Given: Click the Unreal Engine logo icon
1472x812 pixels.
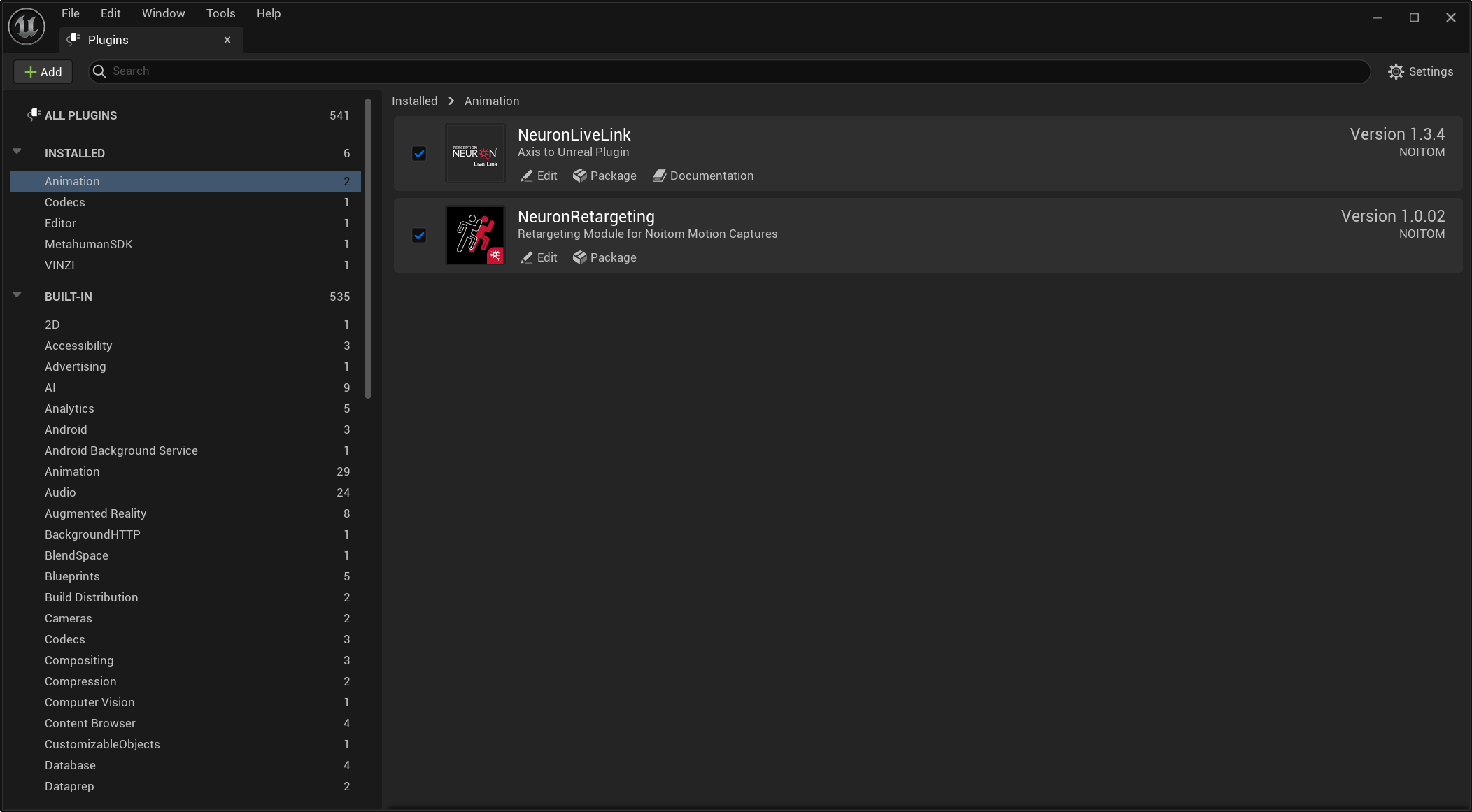Looking at the screenshot, I should (x=27, y=27).
